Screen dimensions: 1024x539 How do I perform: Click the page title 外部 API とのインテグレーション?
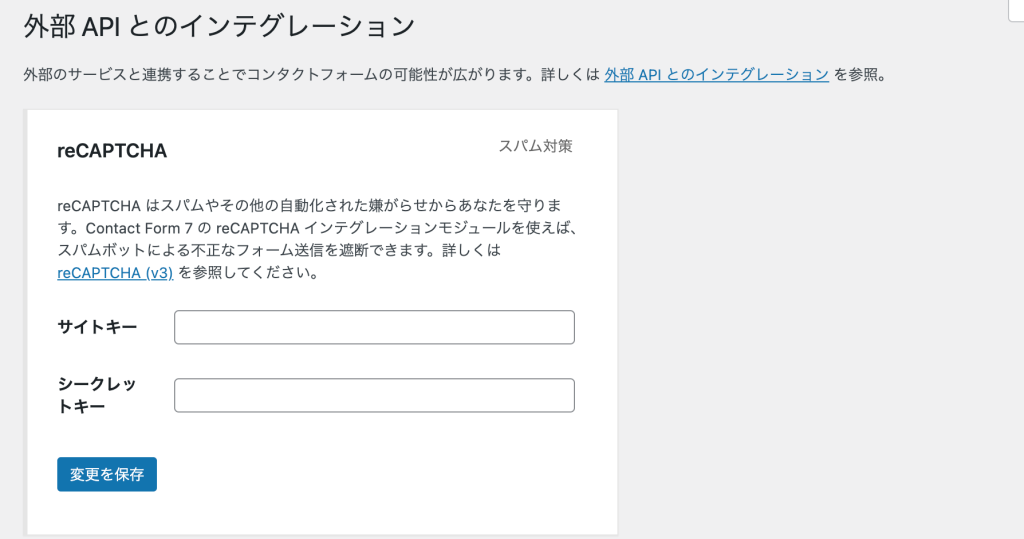click(x=219, y=27)
